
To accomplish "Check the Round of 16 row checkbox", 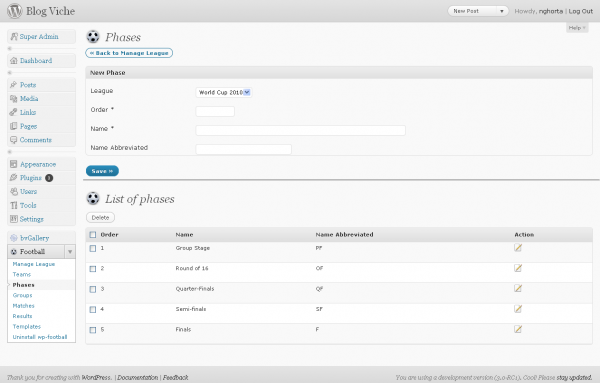I will coord(93,269).
